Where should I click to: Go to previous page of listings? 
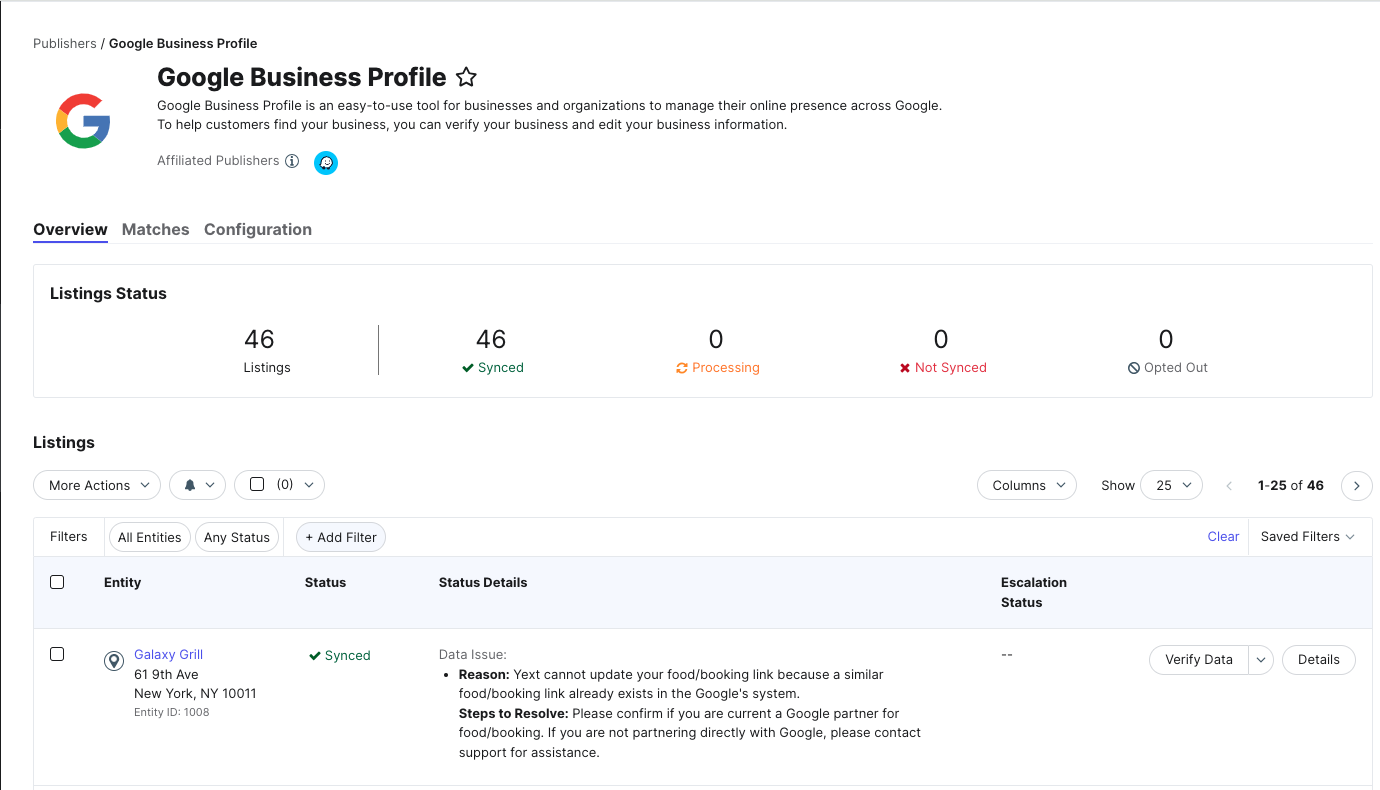point(1229,485)
